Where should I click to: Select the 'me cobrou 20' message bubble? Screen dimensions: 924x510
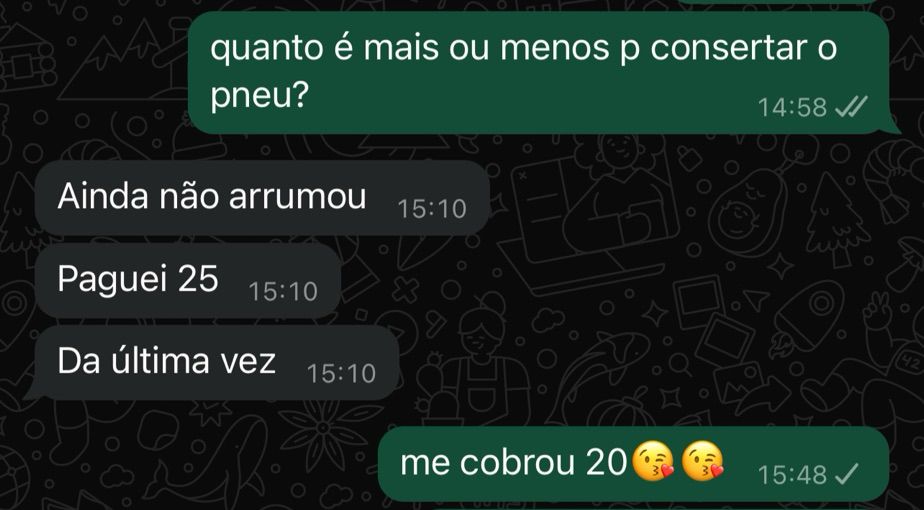click(633, 464)
